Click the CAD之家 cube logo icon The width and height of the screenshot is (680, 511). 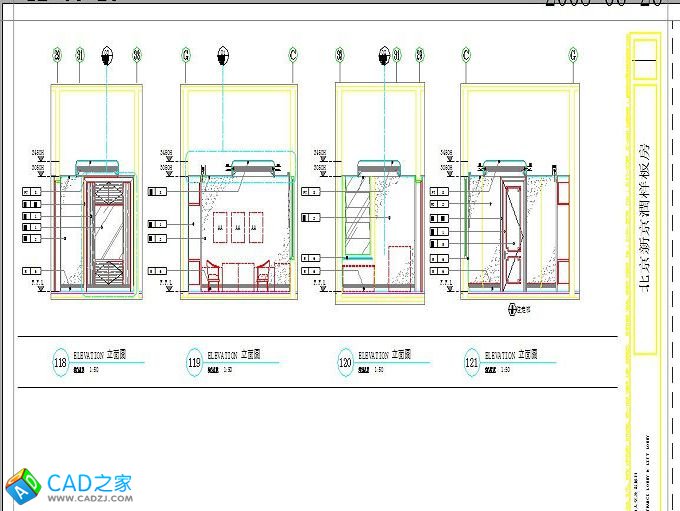coord(24,486)
